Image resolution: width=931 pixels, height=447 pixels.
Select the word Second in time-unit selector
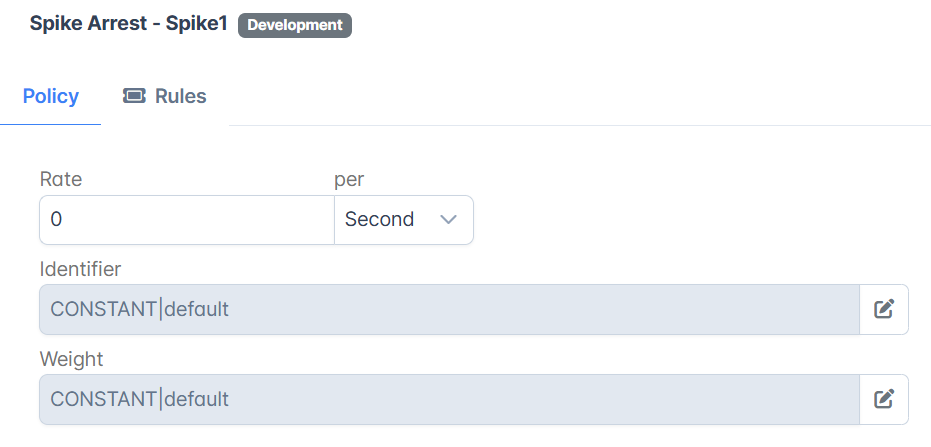pos(379,219)
